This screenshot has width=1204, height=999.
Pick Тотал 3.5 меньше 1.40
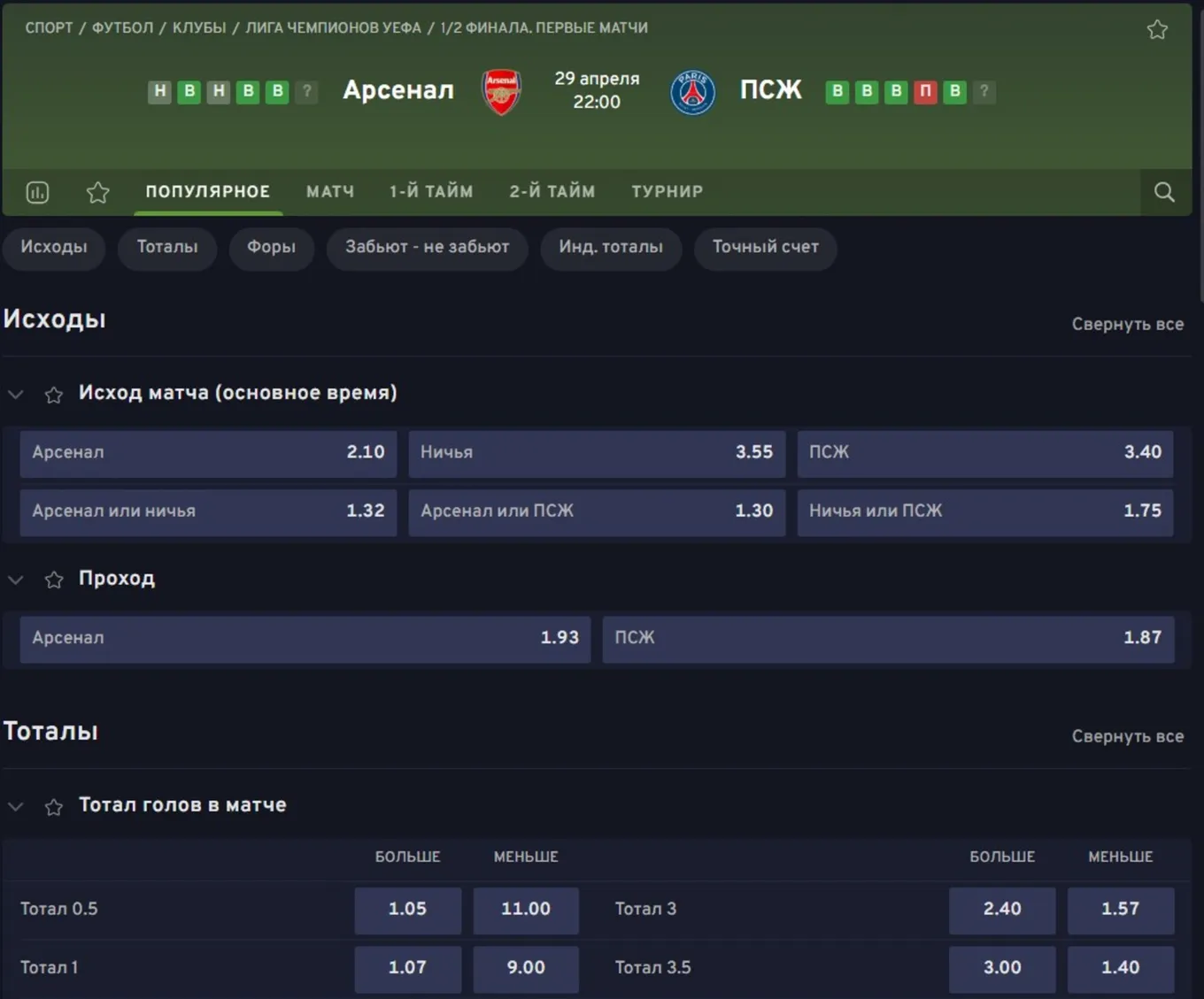point(1121,969)
